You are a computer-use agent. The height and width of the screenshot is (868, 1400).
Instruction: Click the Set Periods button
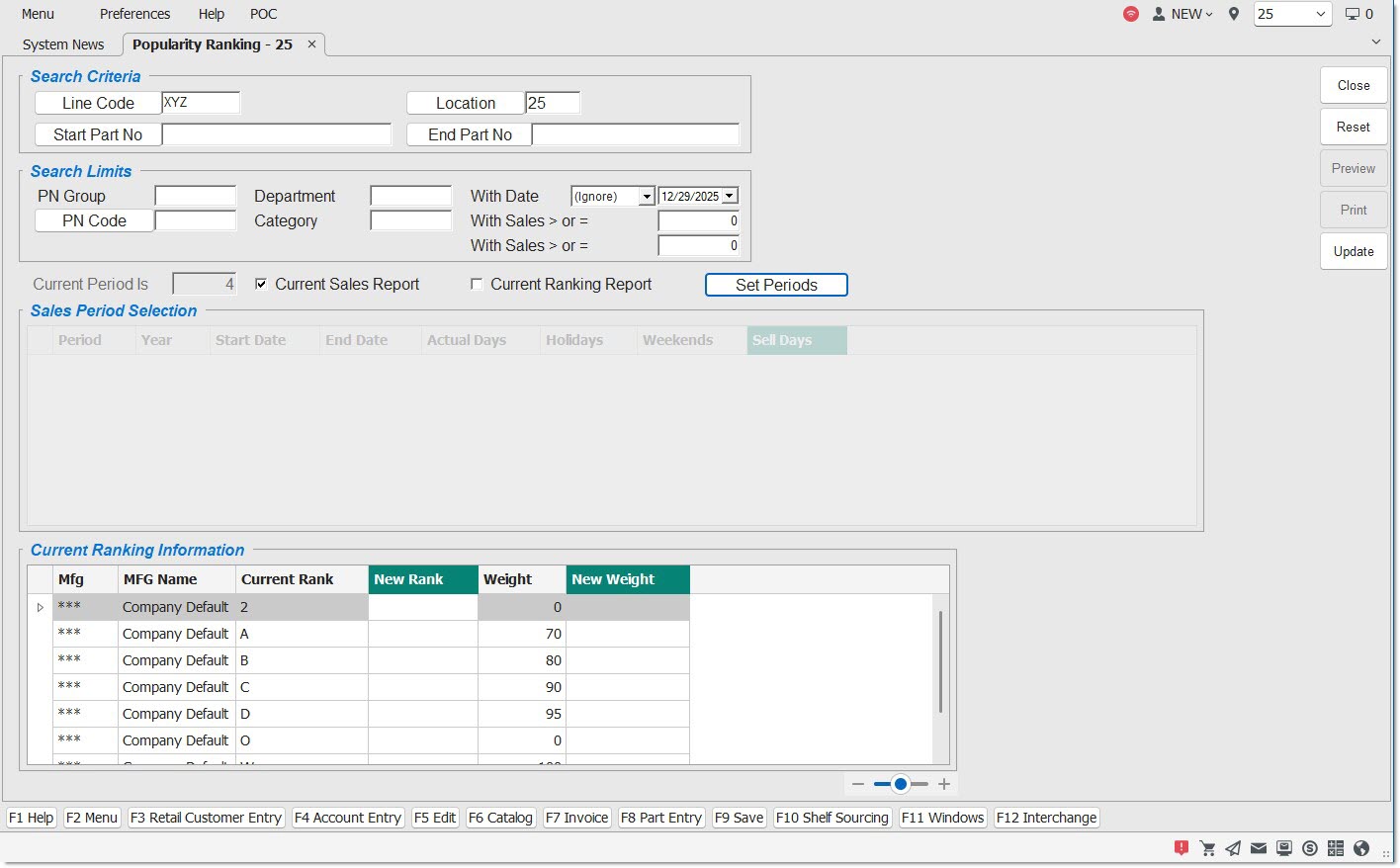tap(776, 285)
